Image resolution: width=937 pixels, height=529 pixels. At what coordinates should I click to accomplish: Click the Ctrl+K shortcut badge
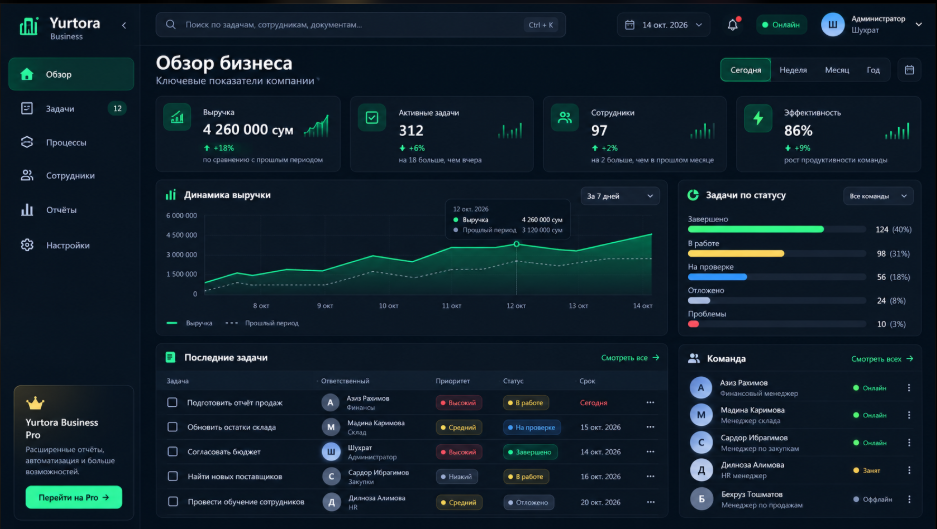coord(541,25)
